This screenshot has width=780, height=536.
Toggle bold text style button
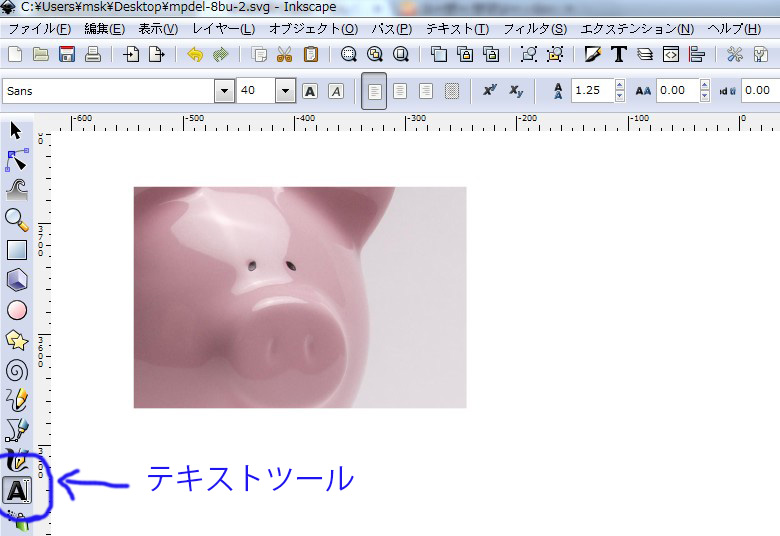tap(310, 91)
